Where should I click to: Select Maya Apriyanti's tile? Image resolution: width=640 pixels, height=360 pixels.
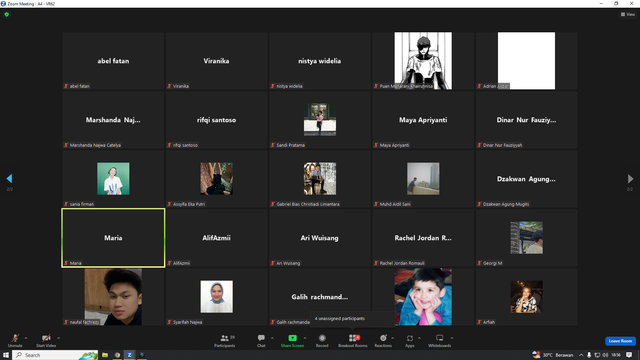click(x=423, y=120)
